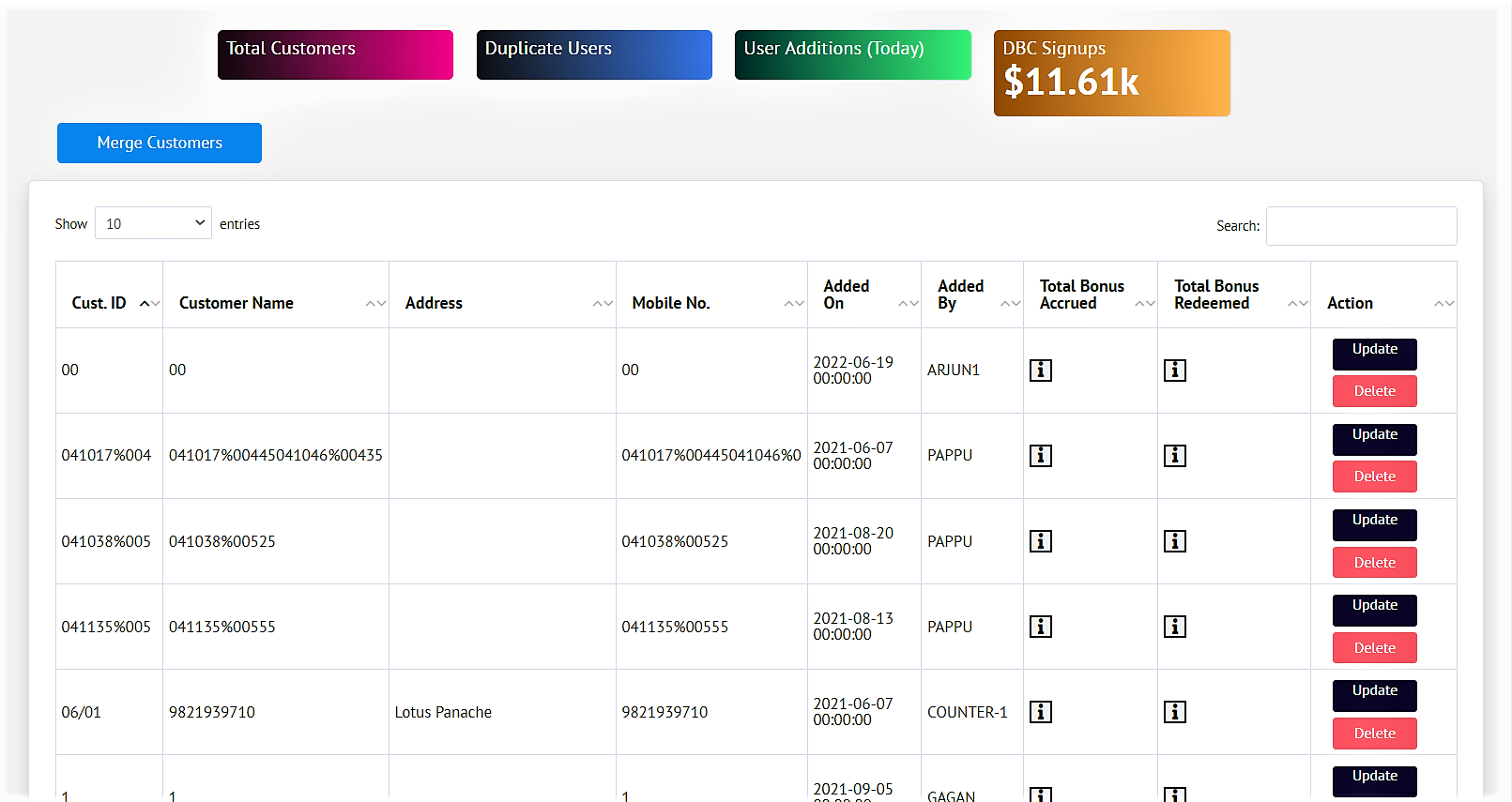
Task: Show bonus accrued info for 041017%00445041046%00435
Action: click(1040, 456)
